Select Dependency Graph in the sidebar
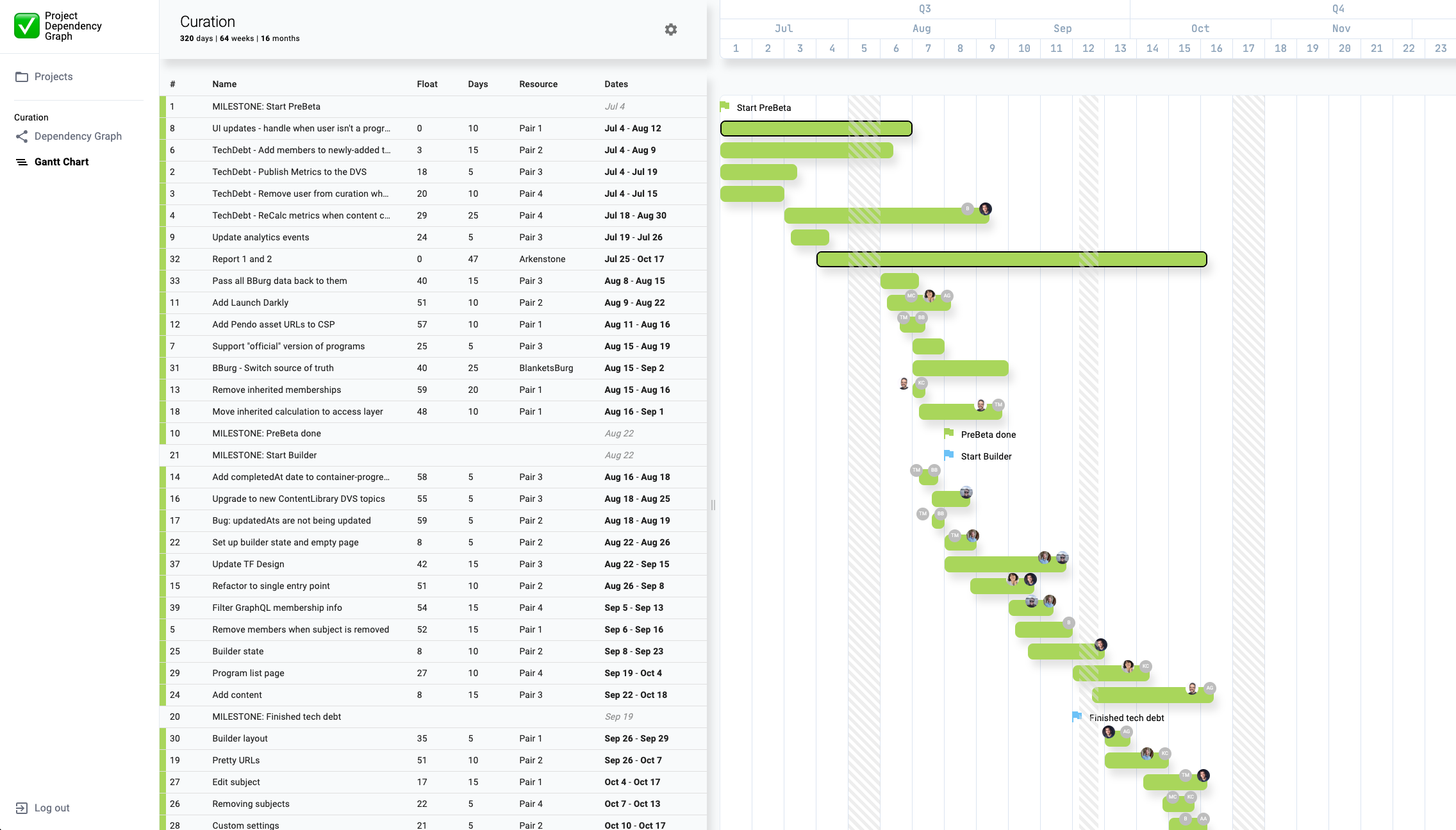Screen dimensions: 1456x830 pos(78,136)
